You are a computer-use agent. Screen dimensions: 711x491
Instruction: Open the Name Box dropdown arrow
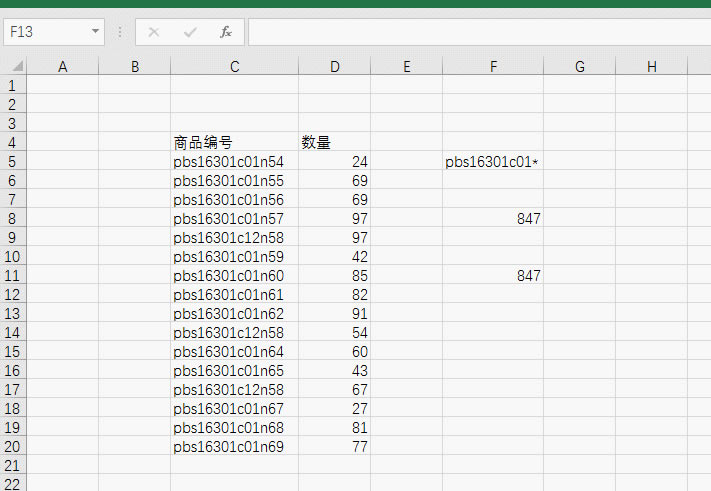point(95,32)
